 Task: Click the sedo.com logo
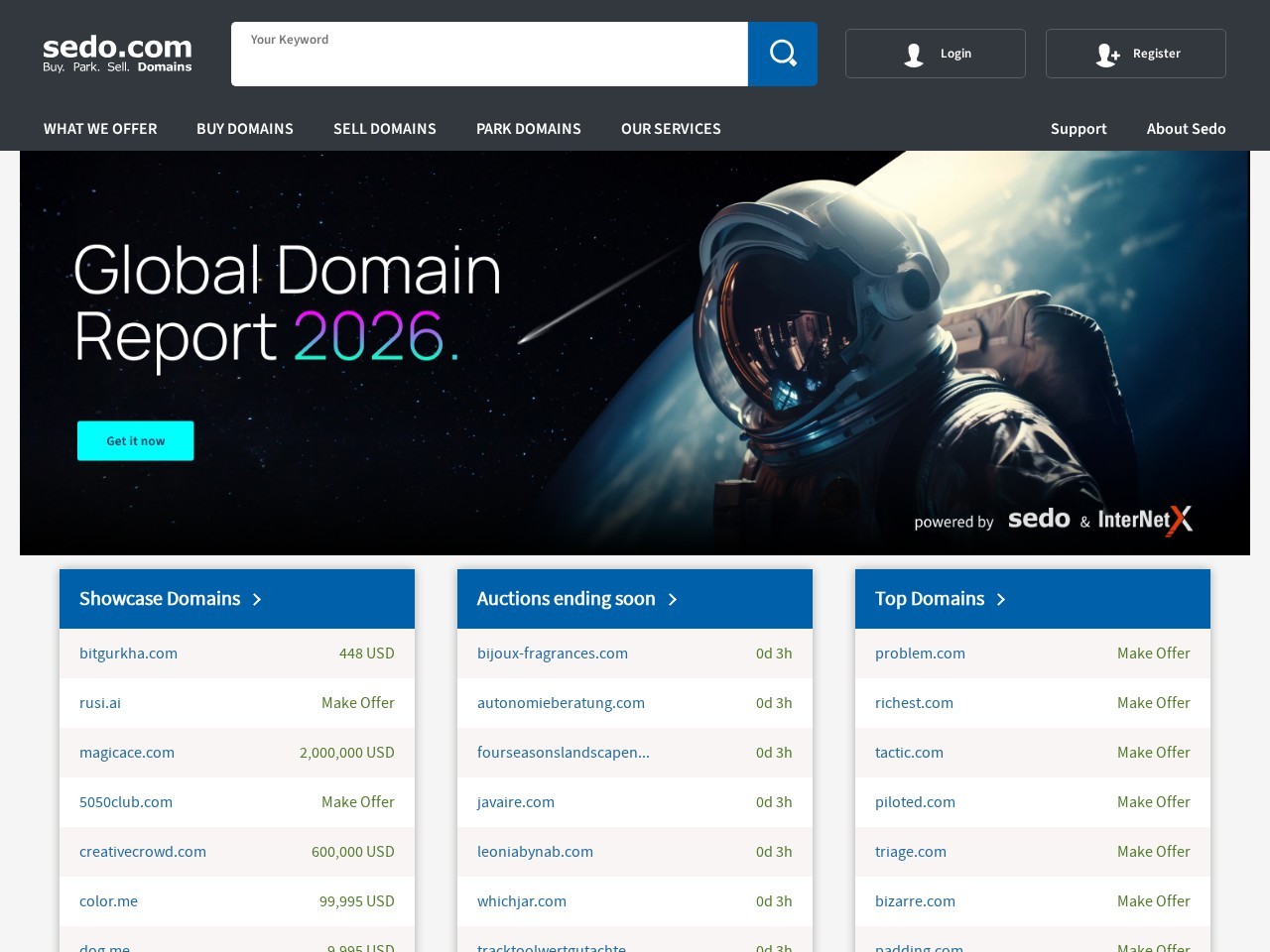(117, 54)
